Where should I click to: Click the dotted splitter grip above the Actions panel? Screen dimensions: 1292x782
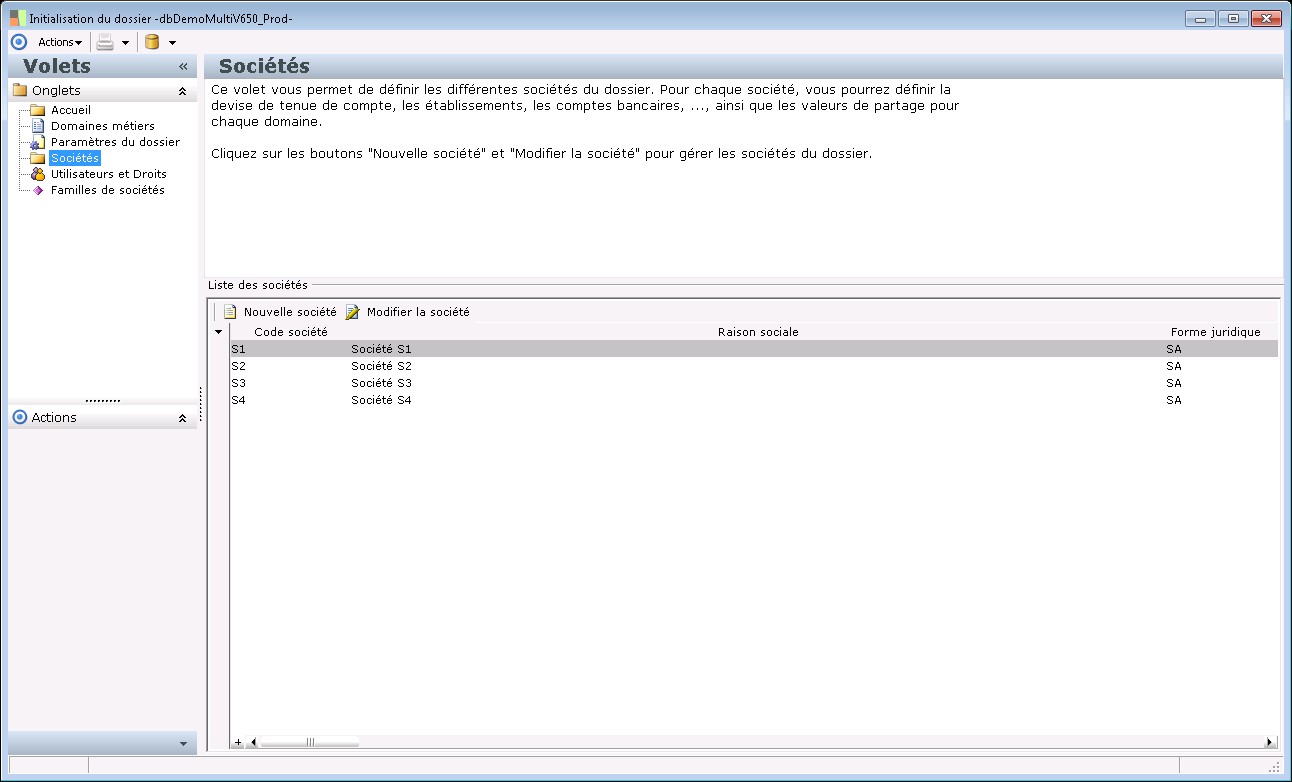pyautogui.click(x=103, y=400)
